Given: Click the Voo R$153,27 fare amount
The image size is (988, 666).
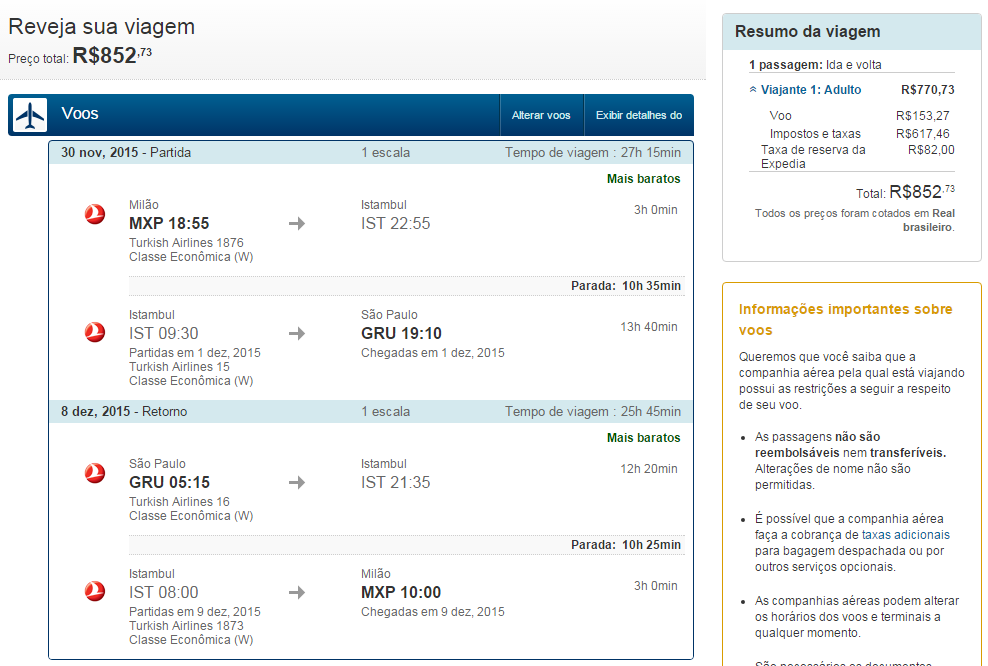Looking at the screenshot, I should click(922, 116).
